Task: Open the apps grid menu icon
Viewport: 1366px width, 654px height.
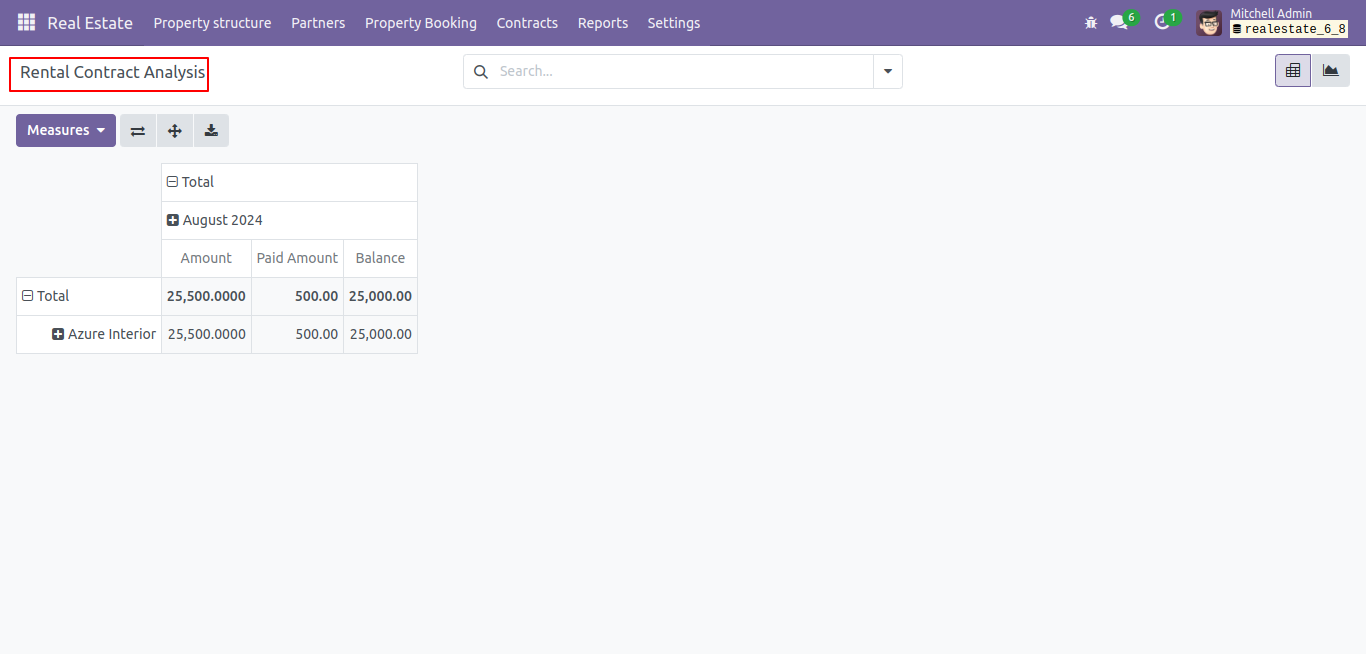Action: tap(26, 22)
